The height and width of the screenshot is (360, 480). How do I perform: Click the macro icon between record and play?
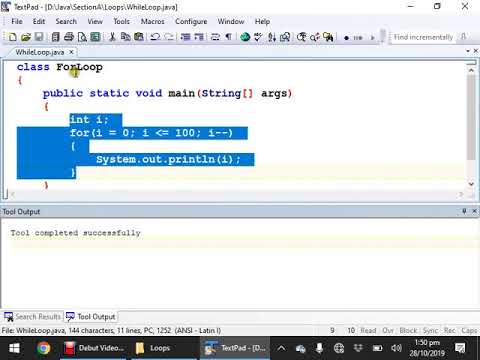click(x=358, y=38)
